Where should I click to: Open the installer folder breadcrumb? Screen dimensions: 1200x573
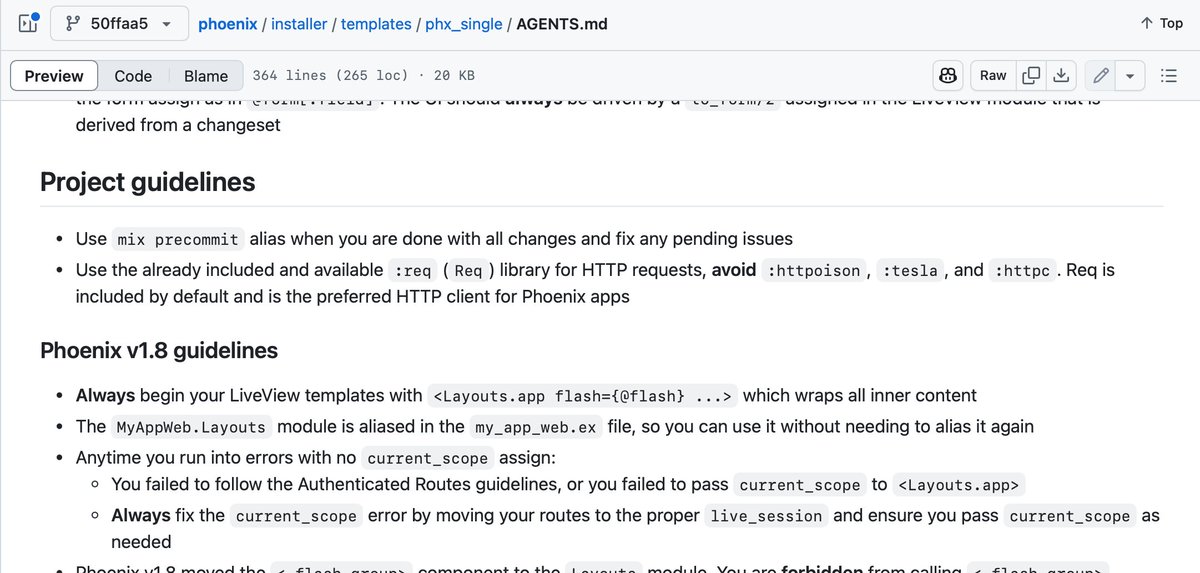coord(299,23)
